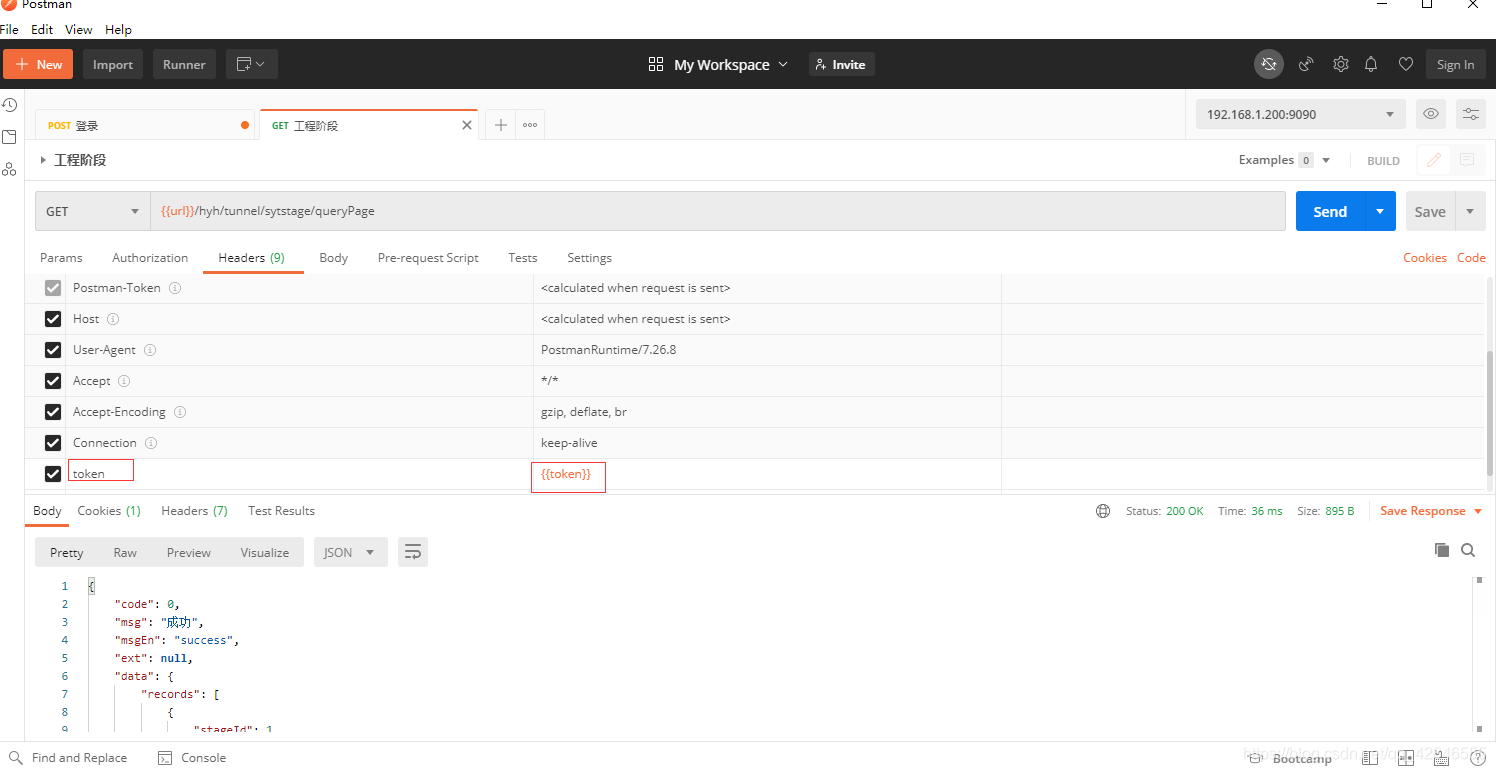Open the APIs sidebar icon
The image size is (1496, 772).
9,169
